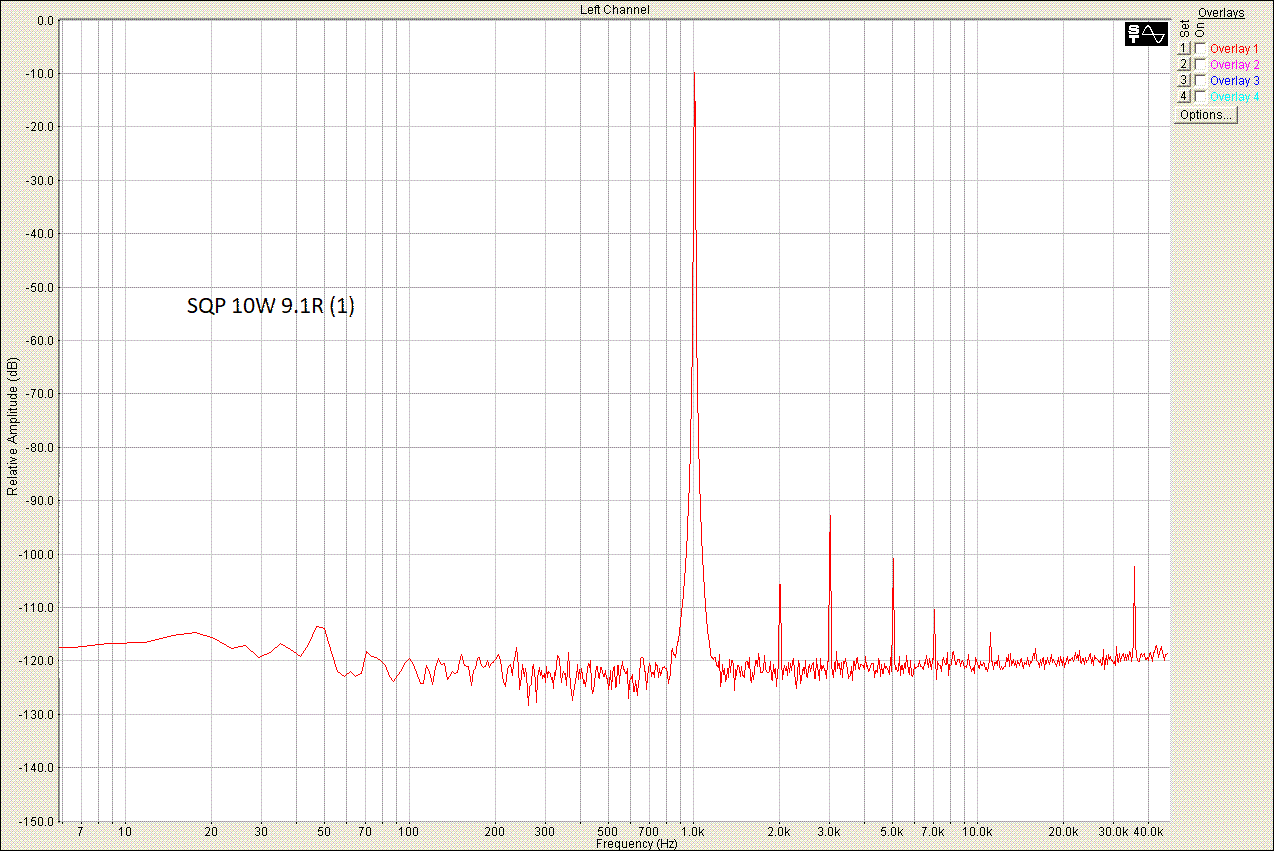Screen dimensions: 1274x851
Task: Click the 3.0k frequency tick label
Action: pos(829,831)
